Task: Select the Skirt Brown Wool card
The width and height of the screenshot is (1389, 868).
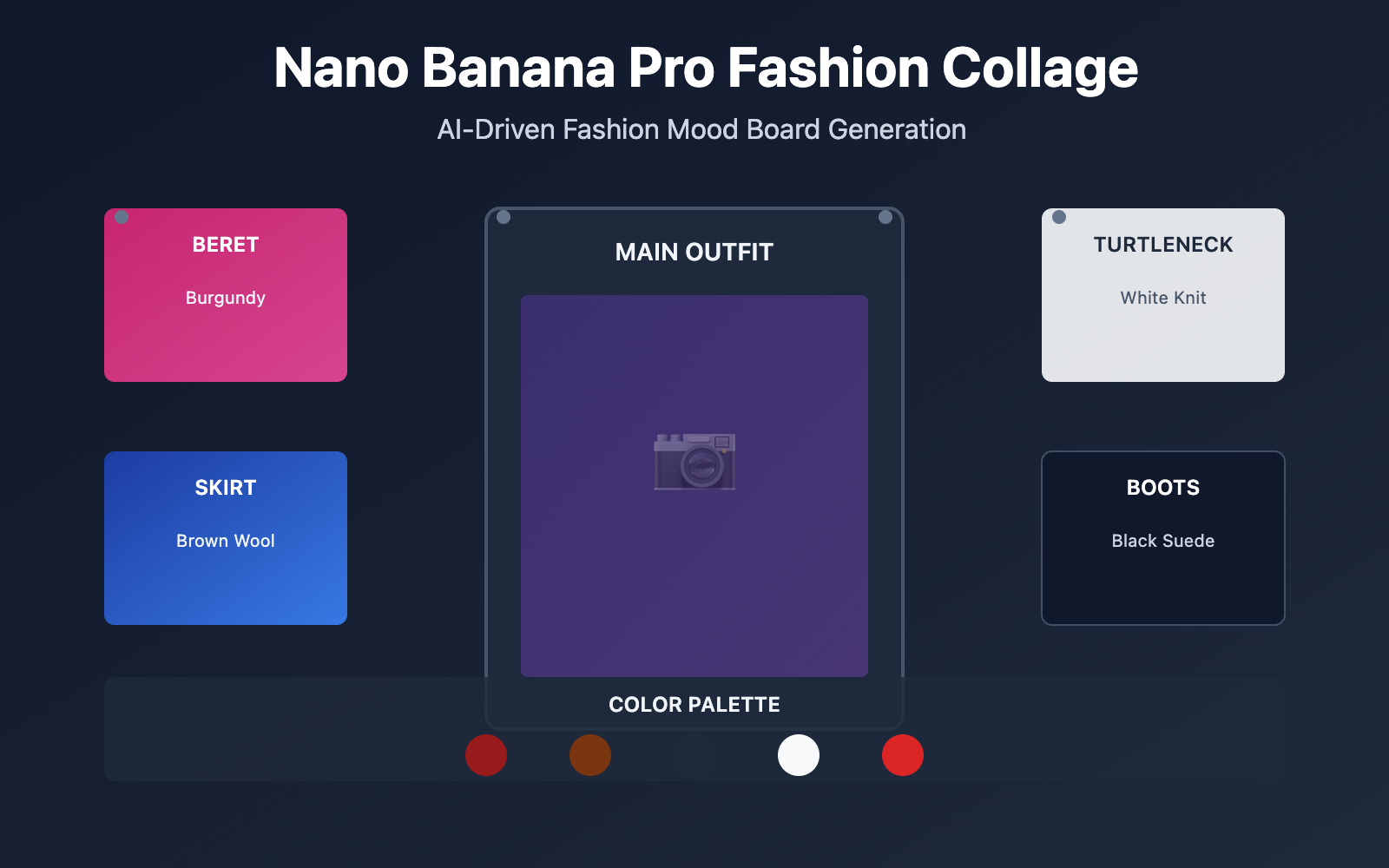Action: (225, 537)
